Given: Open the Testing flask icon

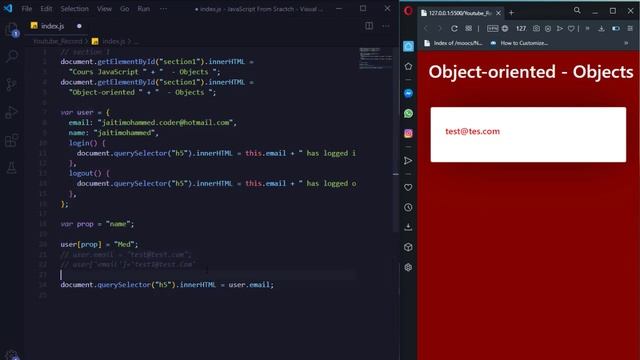Looking at the screenshot, I should pos(11,167).
